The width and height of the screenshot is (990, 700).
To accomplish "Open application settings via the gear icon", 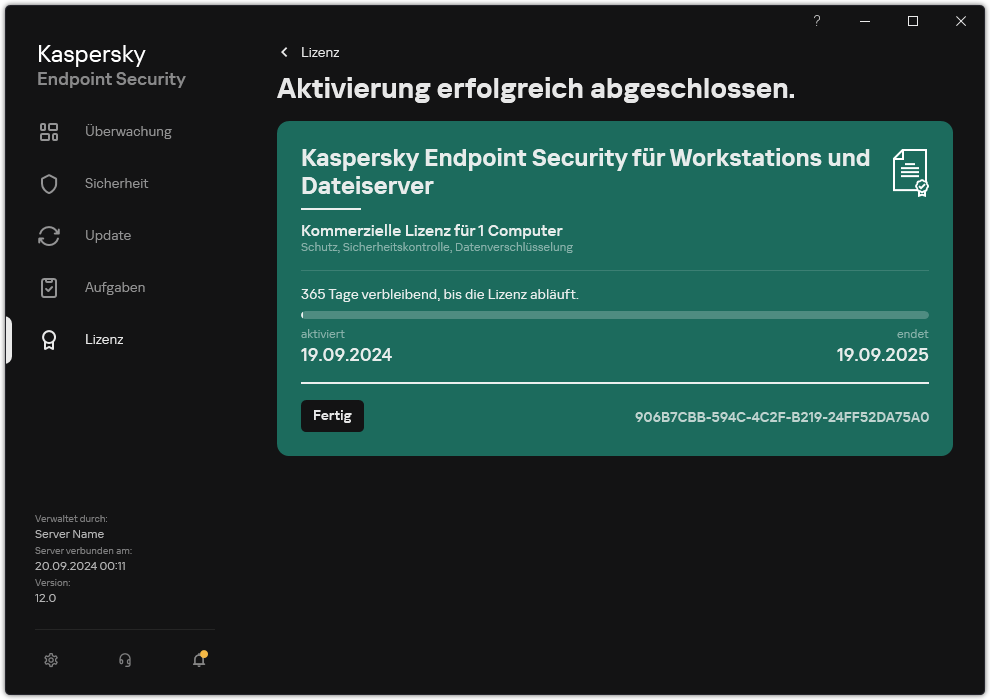I will [51, 660].
